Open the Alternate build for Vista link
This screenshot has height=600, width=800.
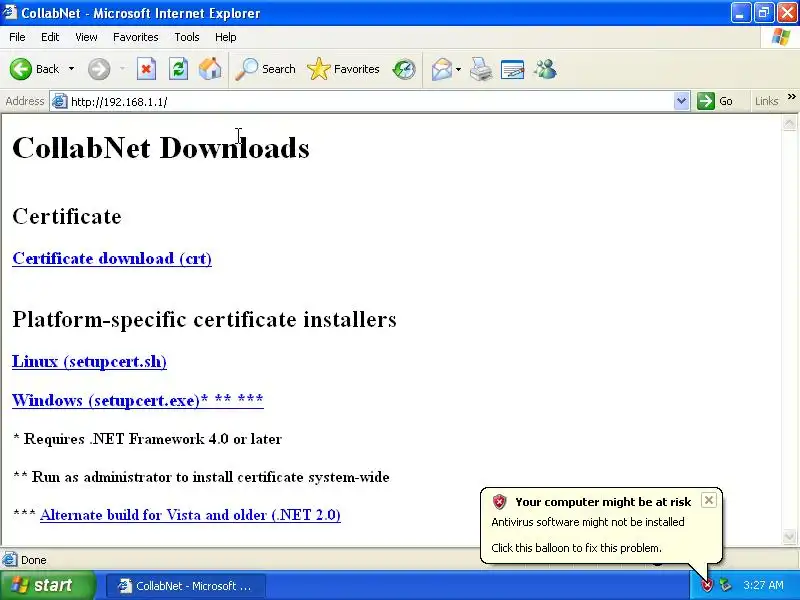point(190,515)
